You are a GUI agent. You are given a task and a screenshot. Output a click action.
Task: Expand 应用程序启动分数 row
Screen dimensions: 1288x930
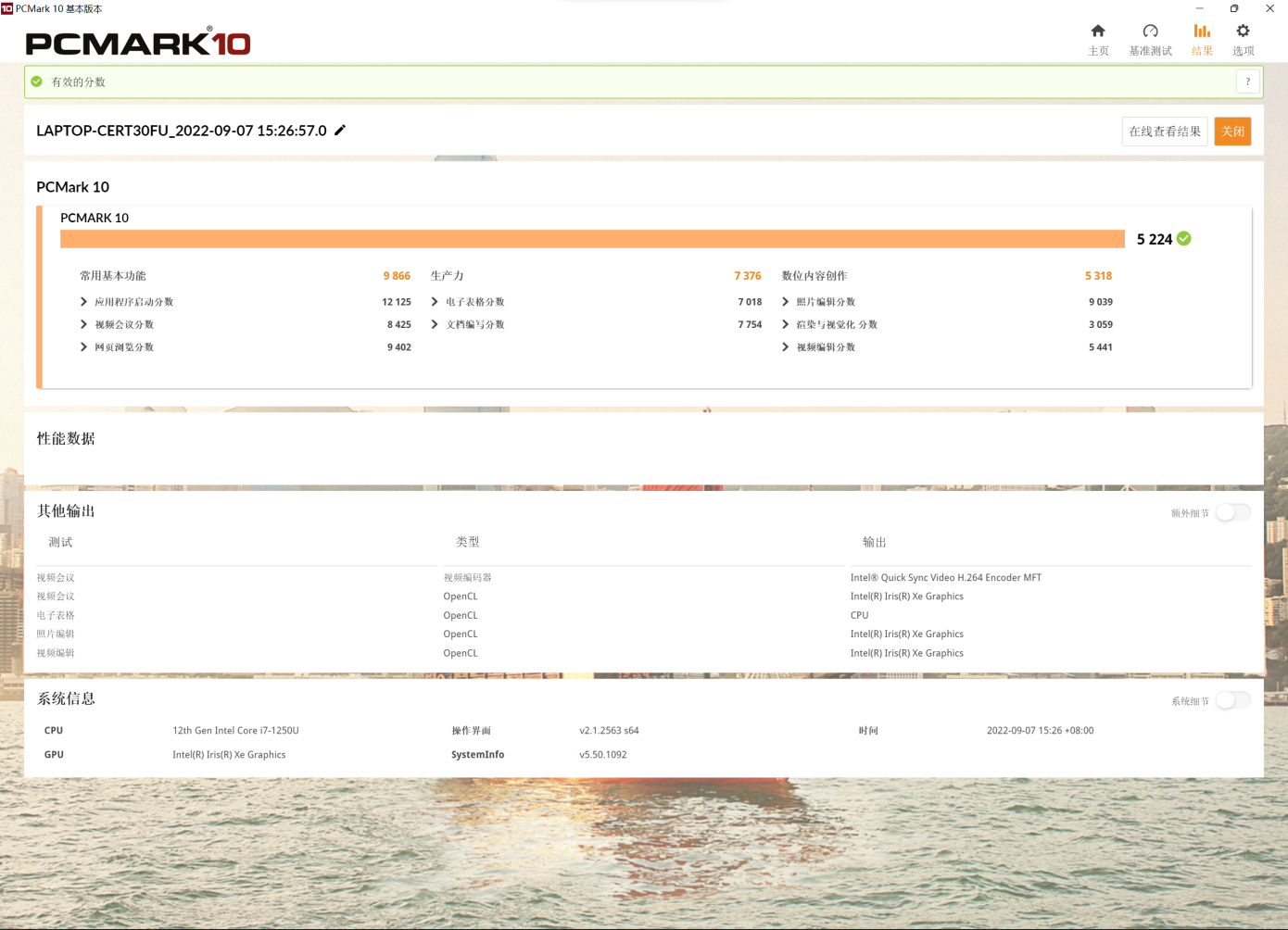pos(83,302)
